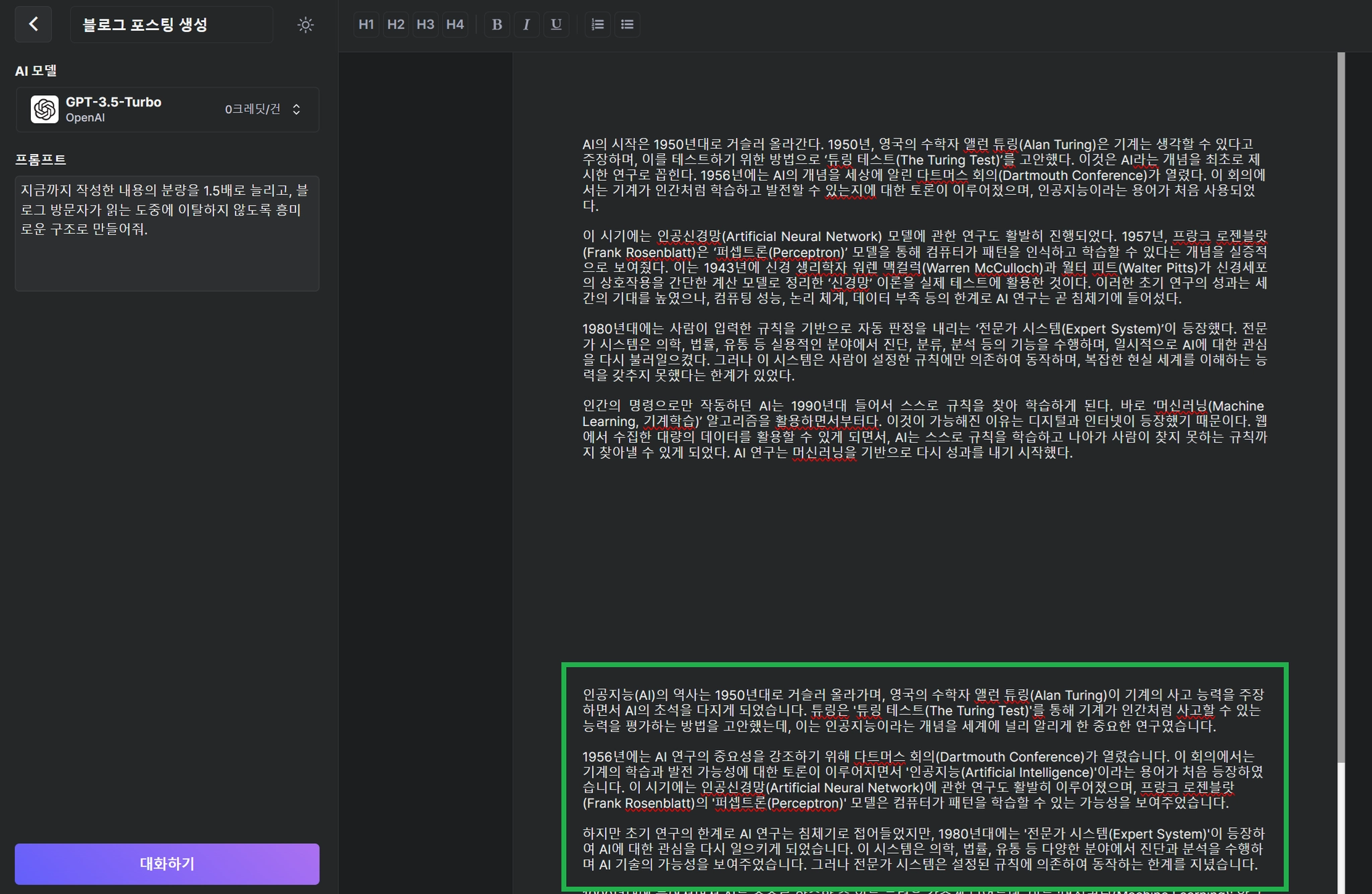Toggle italic formatting

click(x=527, y=25)
